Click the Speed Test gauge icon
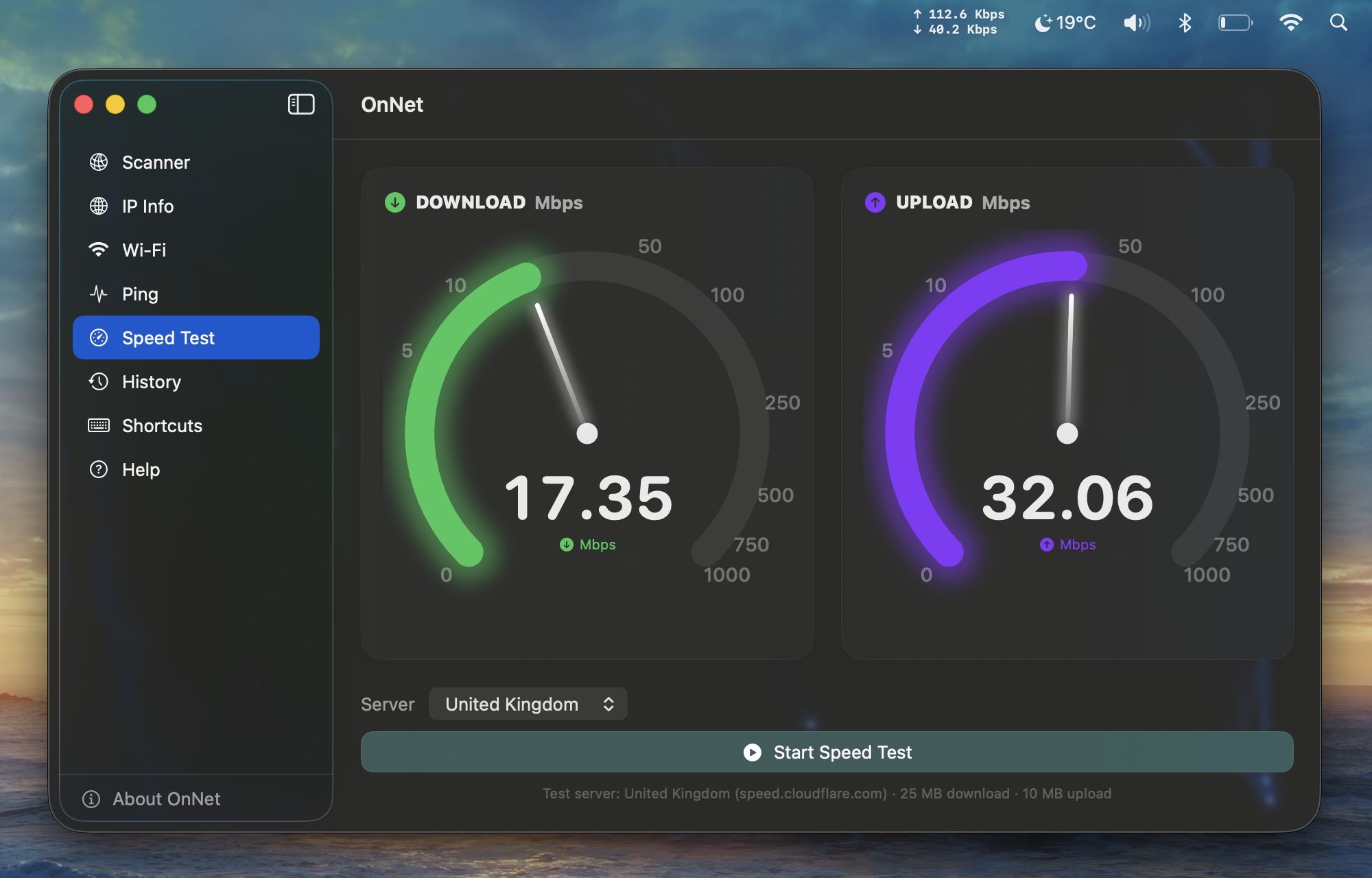Viewport: 1372px width, 878px height. coord(99,337)
